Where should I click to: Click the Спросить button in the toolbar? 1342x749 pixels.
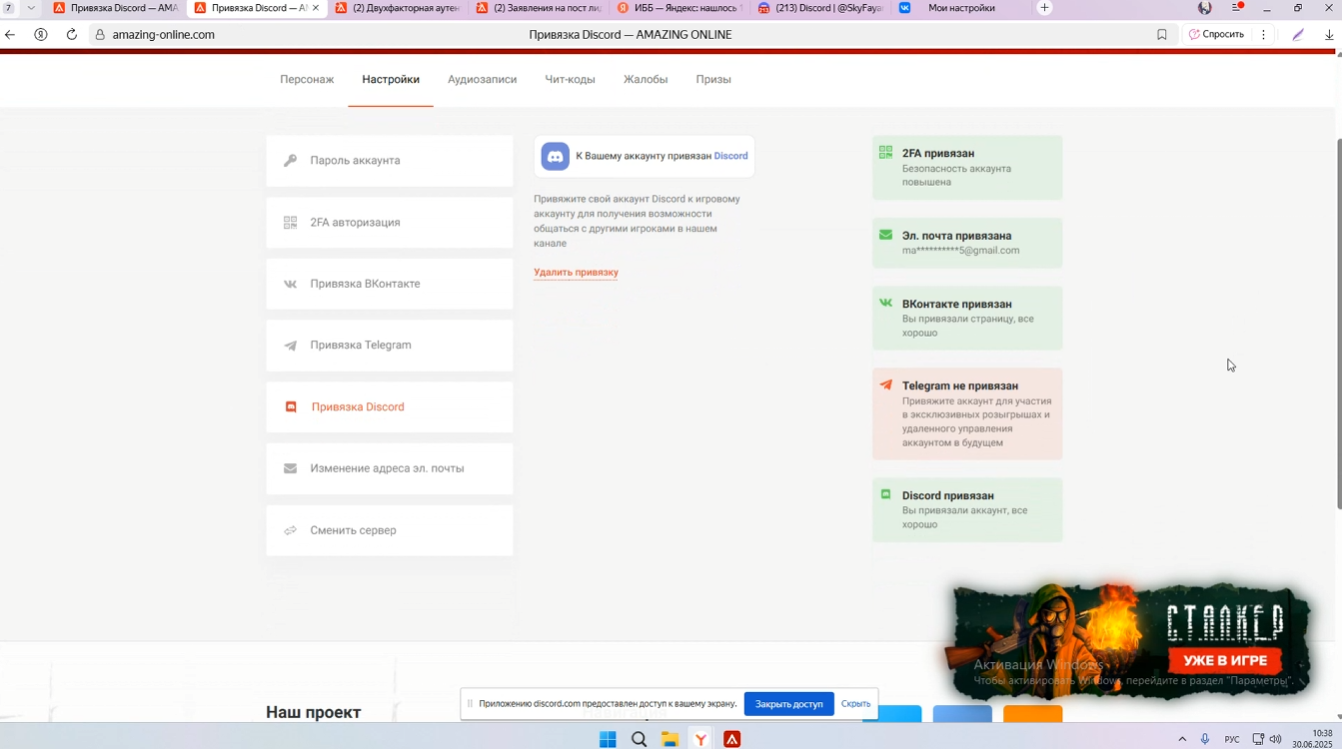point(1216,34)
